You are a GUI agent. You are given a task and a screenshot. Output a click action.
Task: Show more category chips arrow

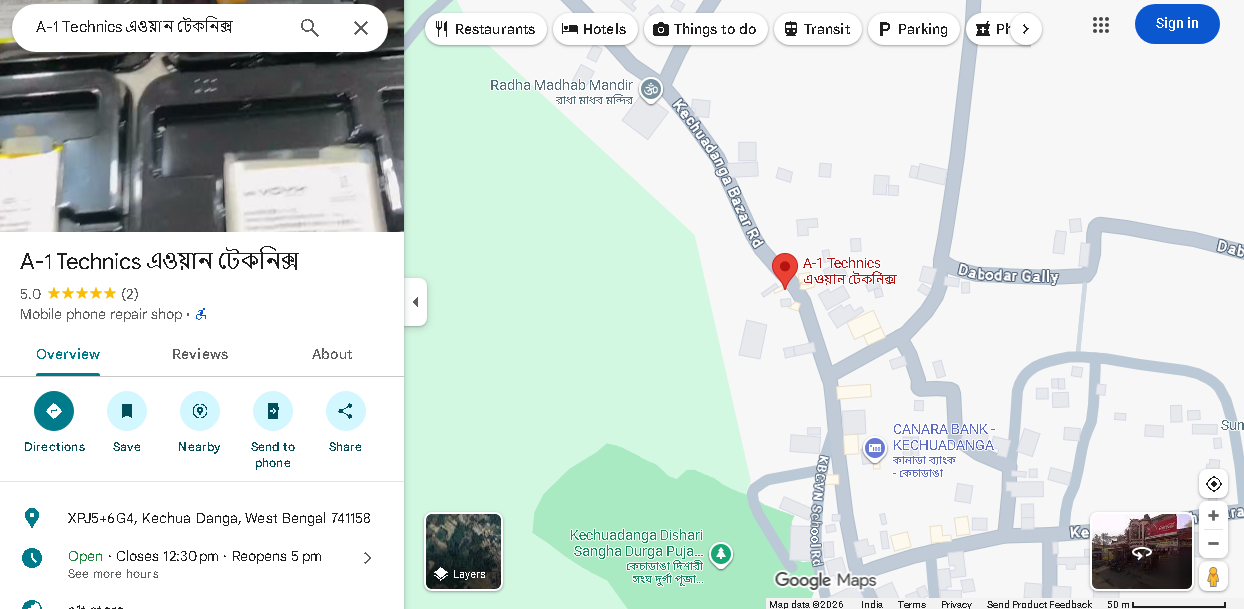tap(1025, 29)
